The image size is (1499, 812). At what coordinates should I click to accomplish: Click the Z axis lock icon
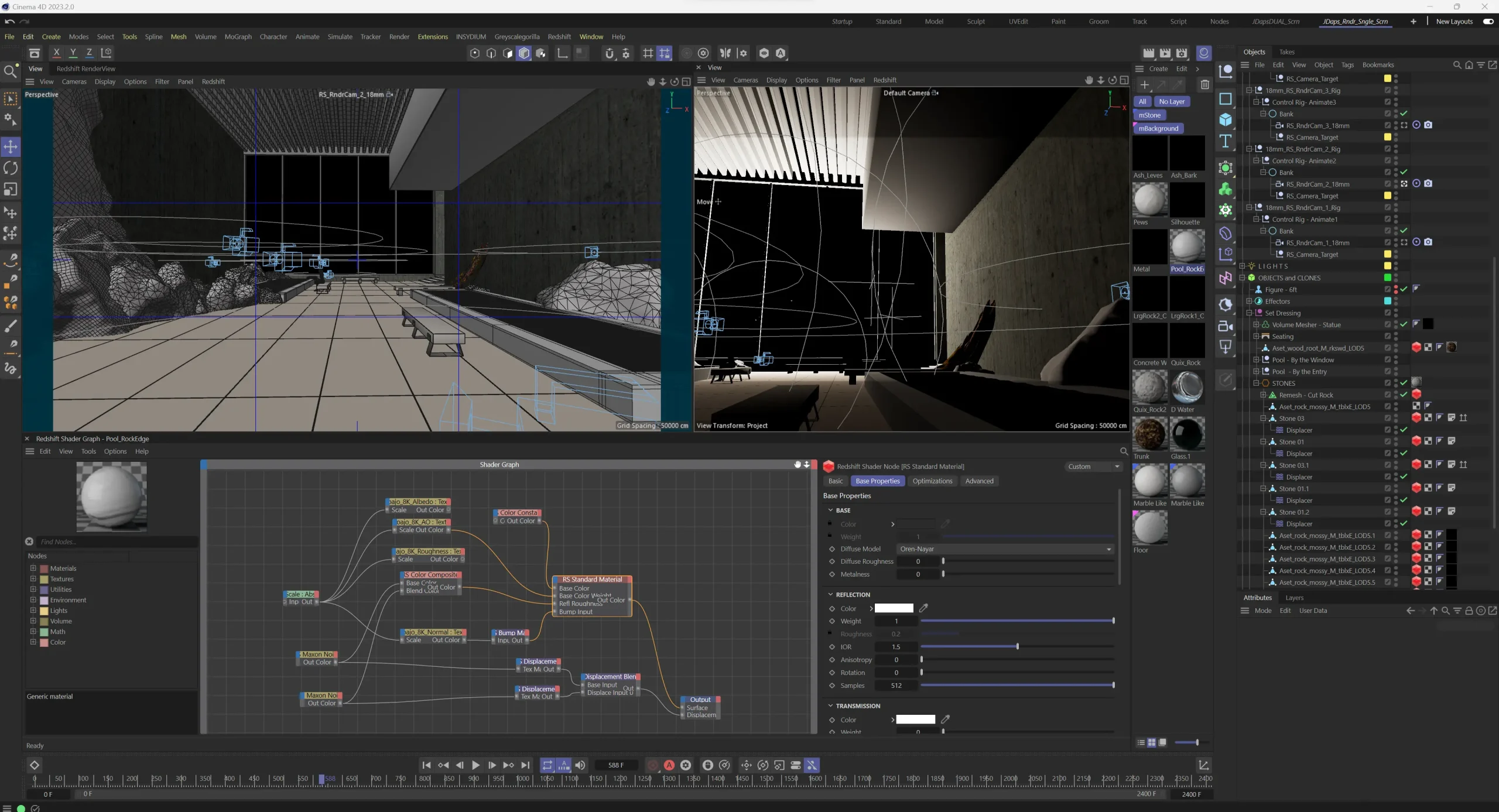pos(90,53)
